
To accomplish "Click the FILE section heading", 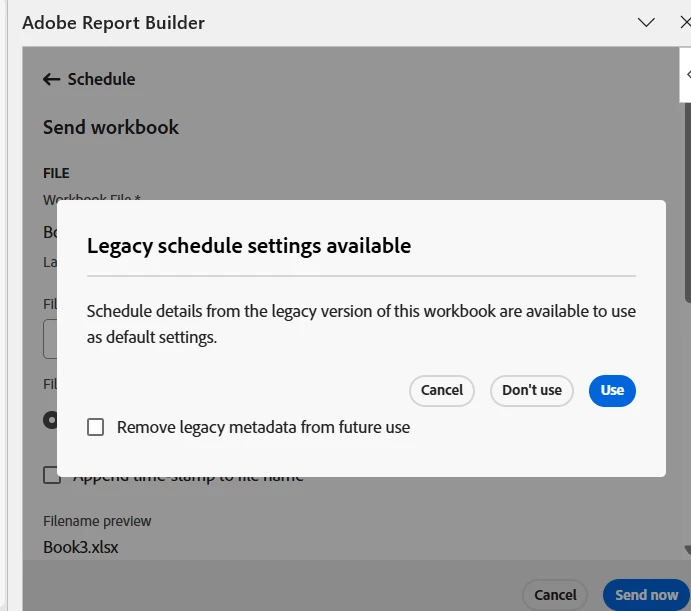I will pos(56,173).
